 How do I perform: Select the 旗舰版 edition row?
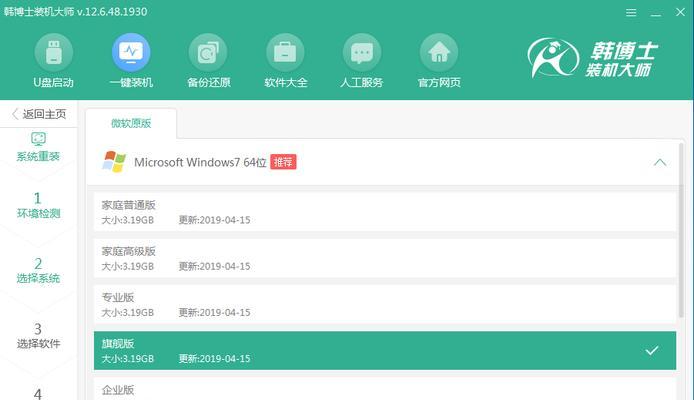tap(385, 350)
